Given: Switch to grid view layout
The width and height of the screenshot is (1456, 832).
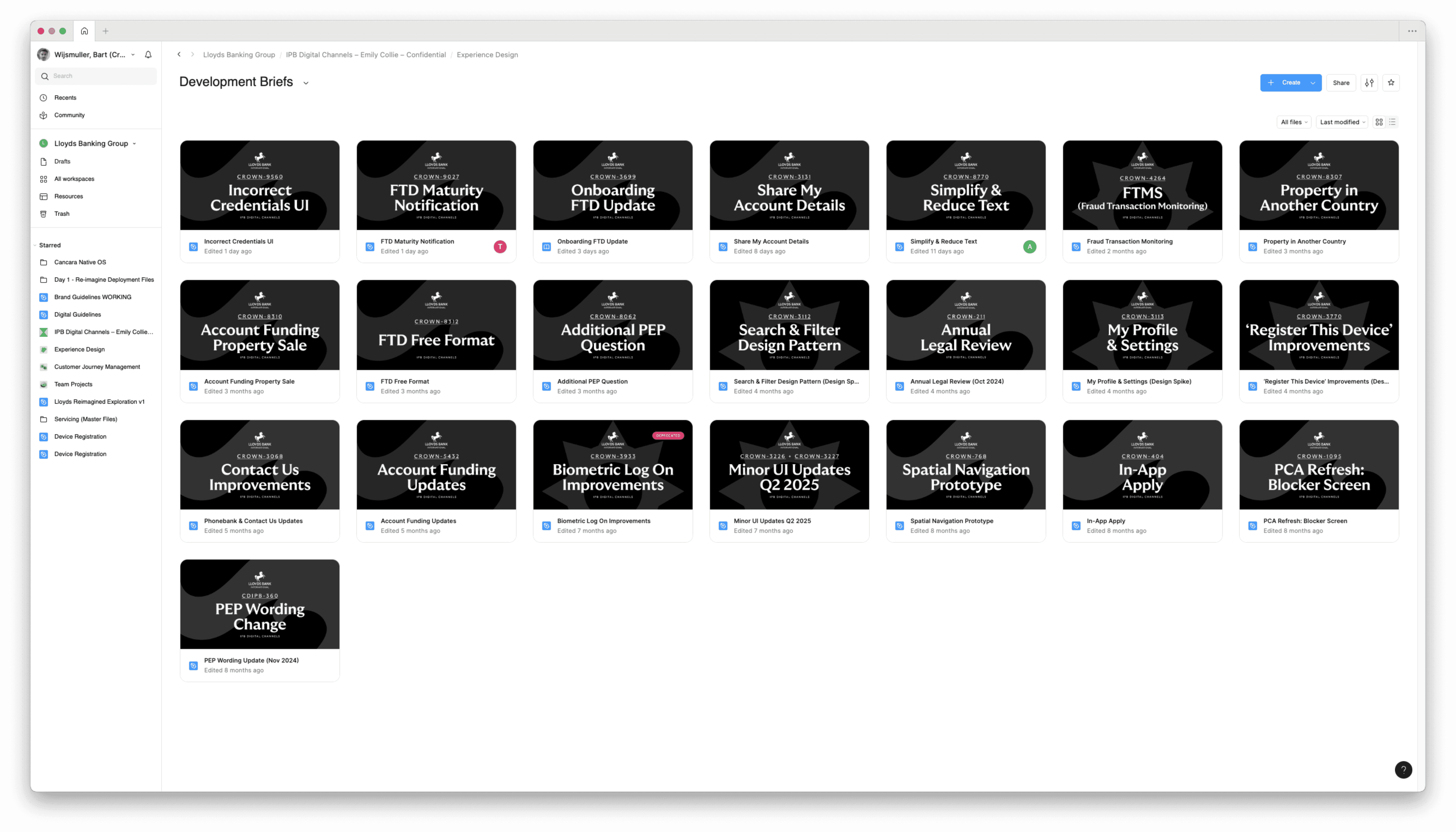Looking at the screenshot, I should (1379, 122).
